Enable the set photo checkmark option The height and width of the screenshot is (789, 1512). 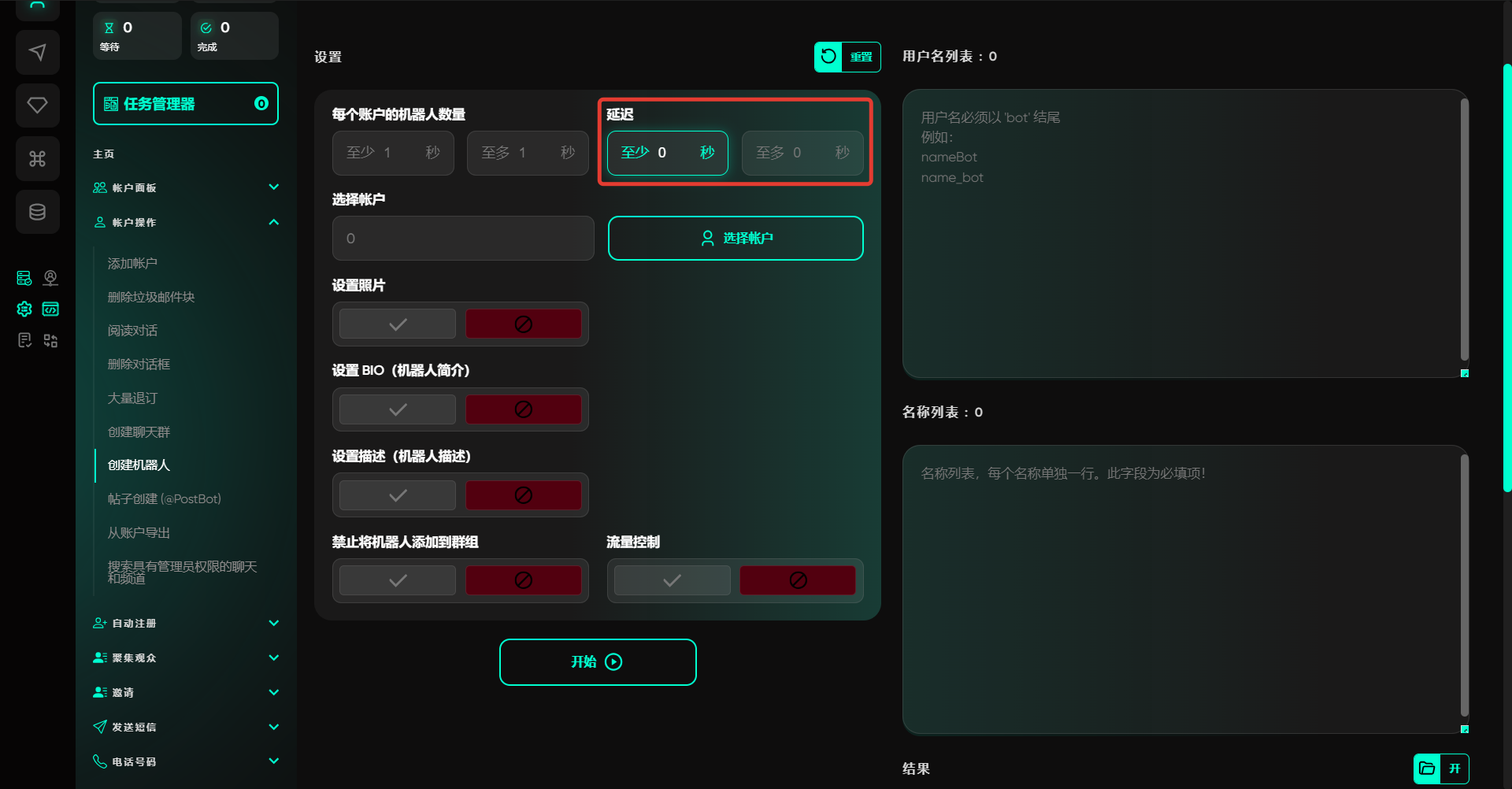point(398,324)
